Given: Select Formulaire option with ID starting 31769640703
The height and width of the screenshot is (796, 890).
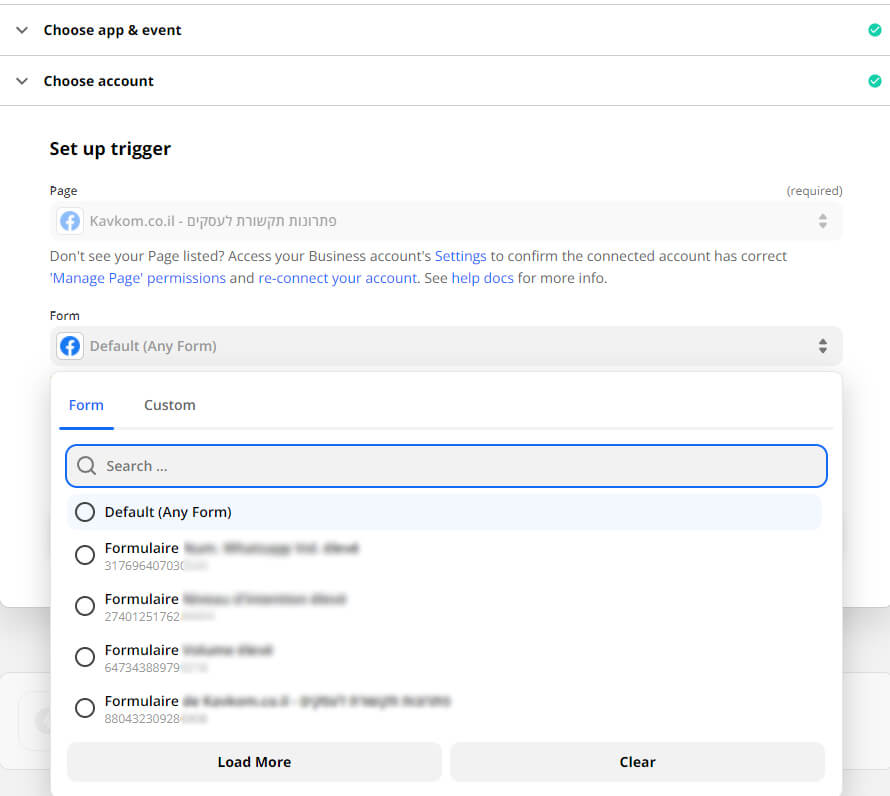Looking at the screenshot, I should coord(86,556).
